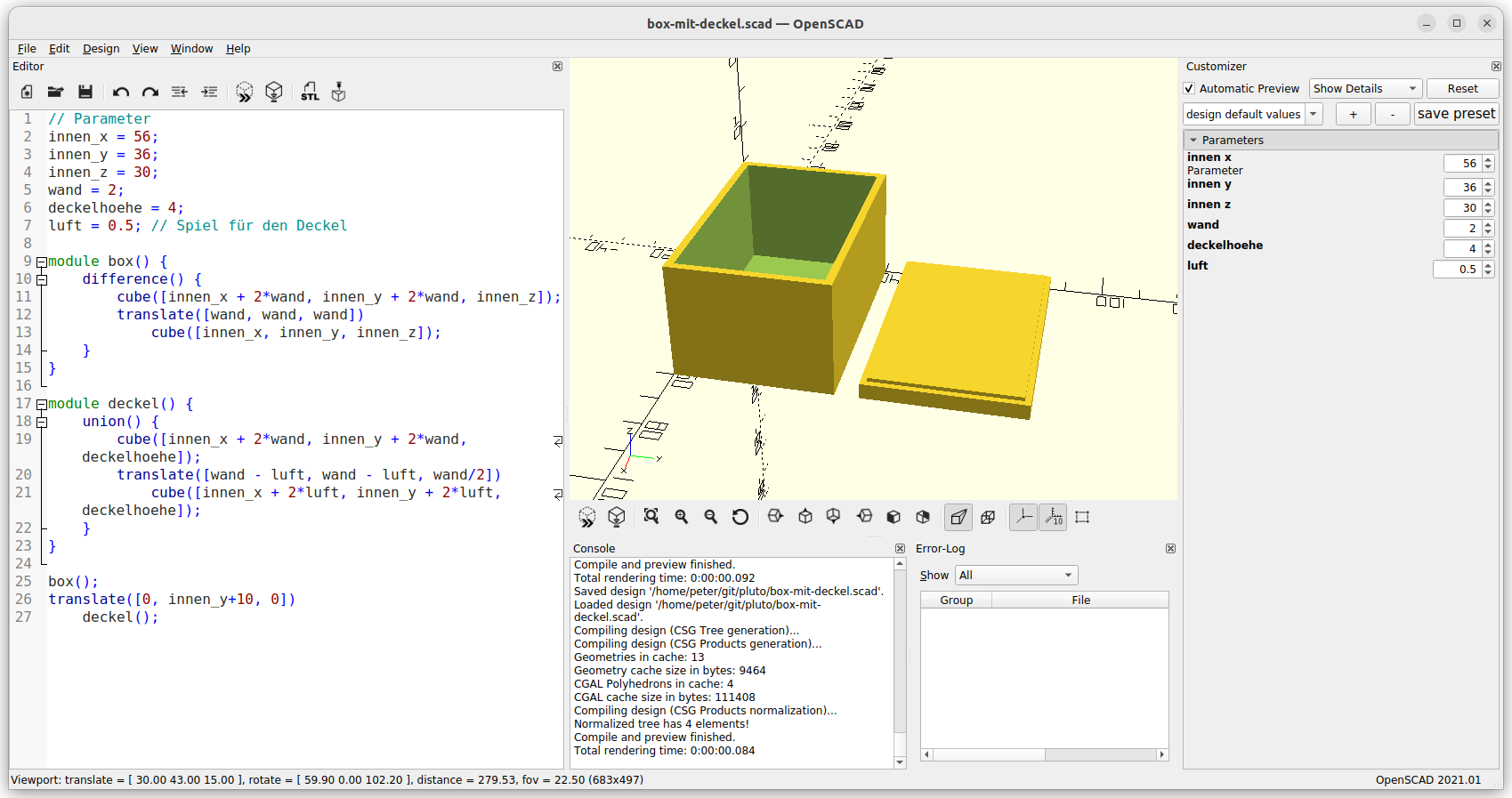The image size is (1512, 798).
Task: Click the Console vertical scrollbar handle
Action: pos(900,650)
